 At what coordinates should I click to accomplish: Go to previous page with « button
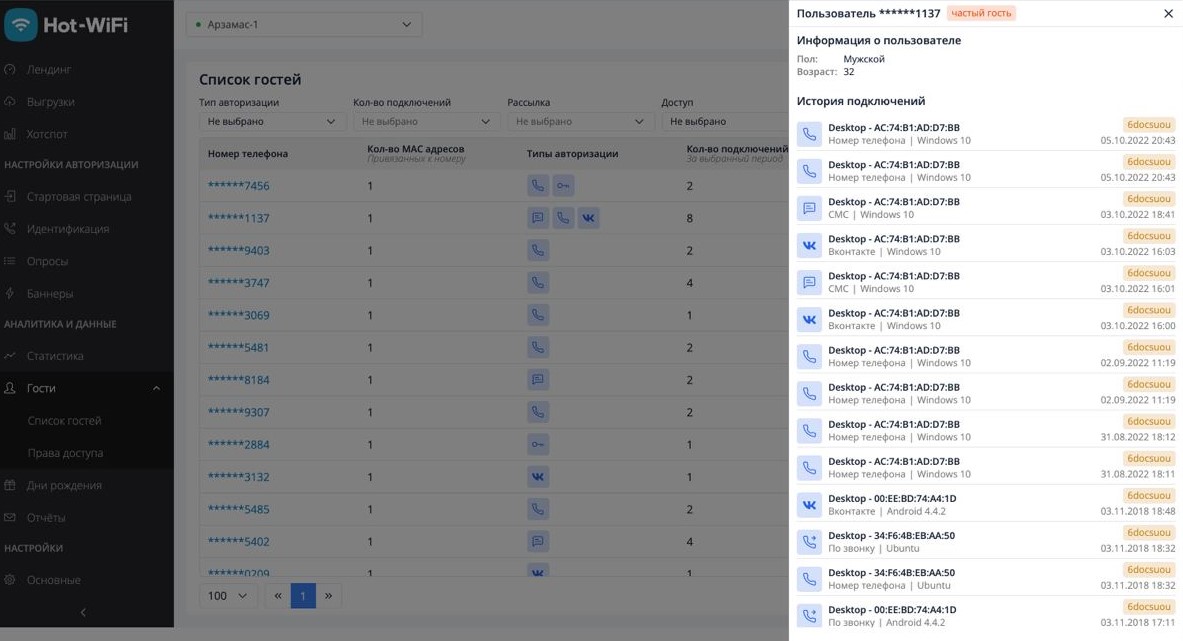(x=278, y=596)
